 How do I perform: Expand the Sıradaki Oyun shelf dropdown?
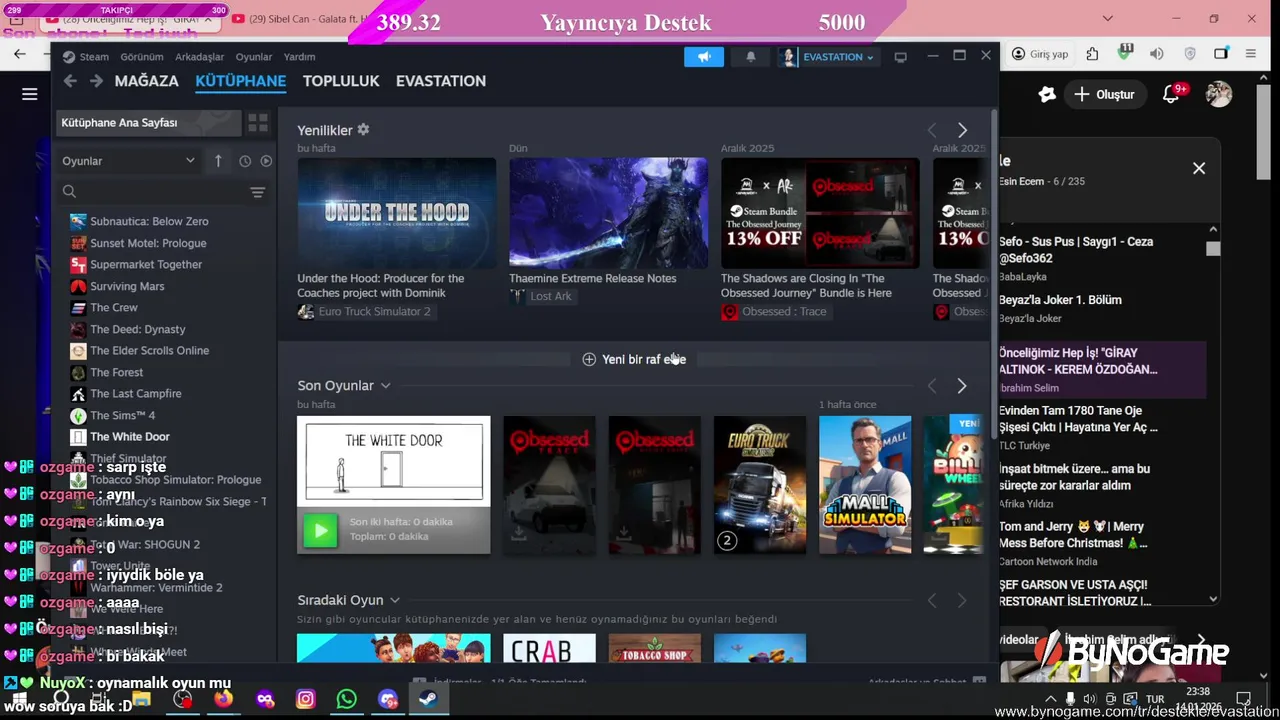click(x=395, y=600)
